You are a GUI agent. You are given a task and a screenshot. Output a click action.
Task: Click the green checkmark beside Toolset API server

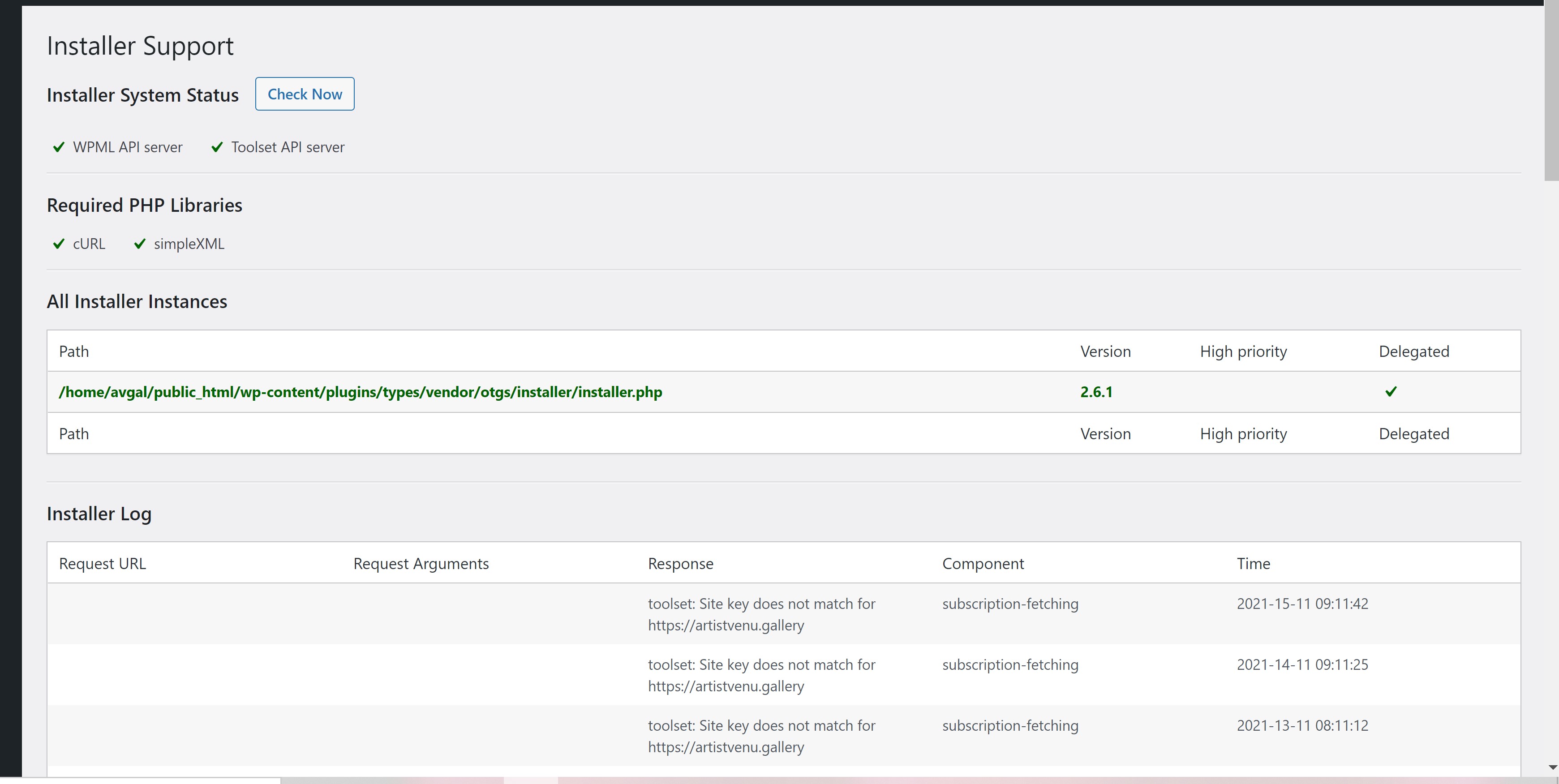point(217,147)
